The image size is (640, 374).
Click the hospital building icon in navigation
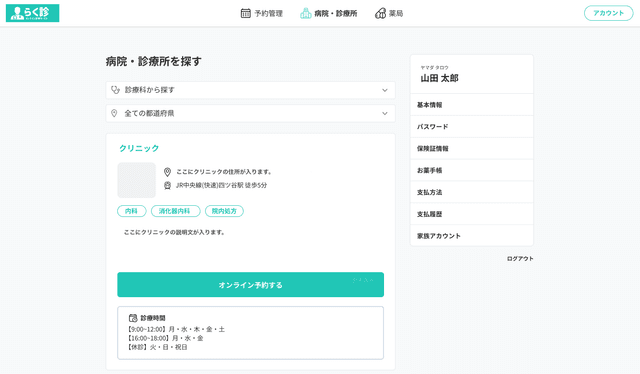click(x=306, y=13)
